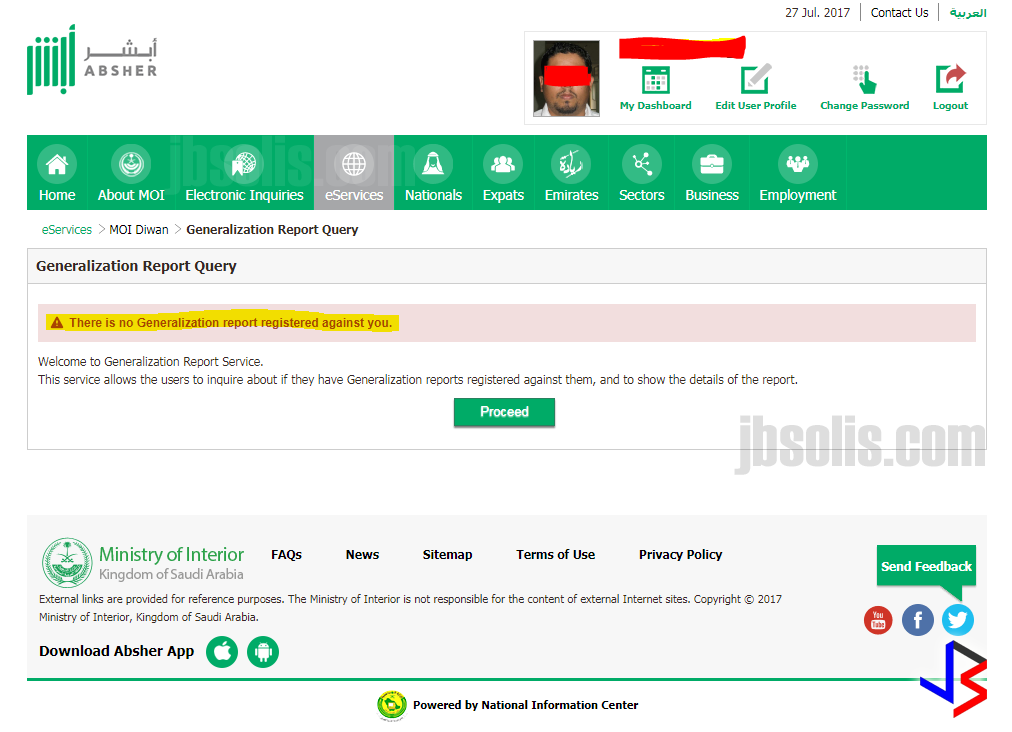Click the Change Password text label
This screenshot has width=1012, height=732.
pos(864,105)
